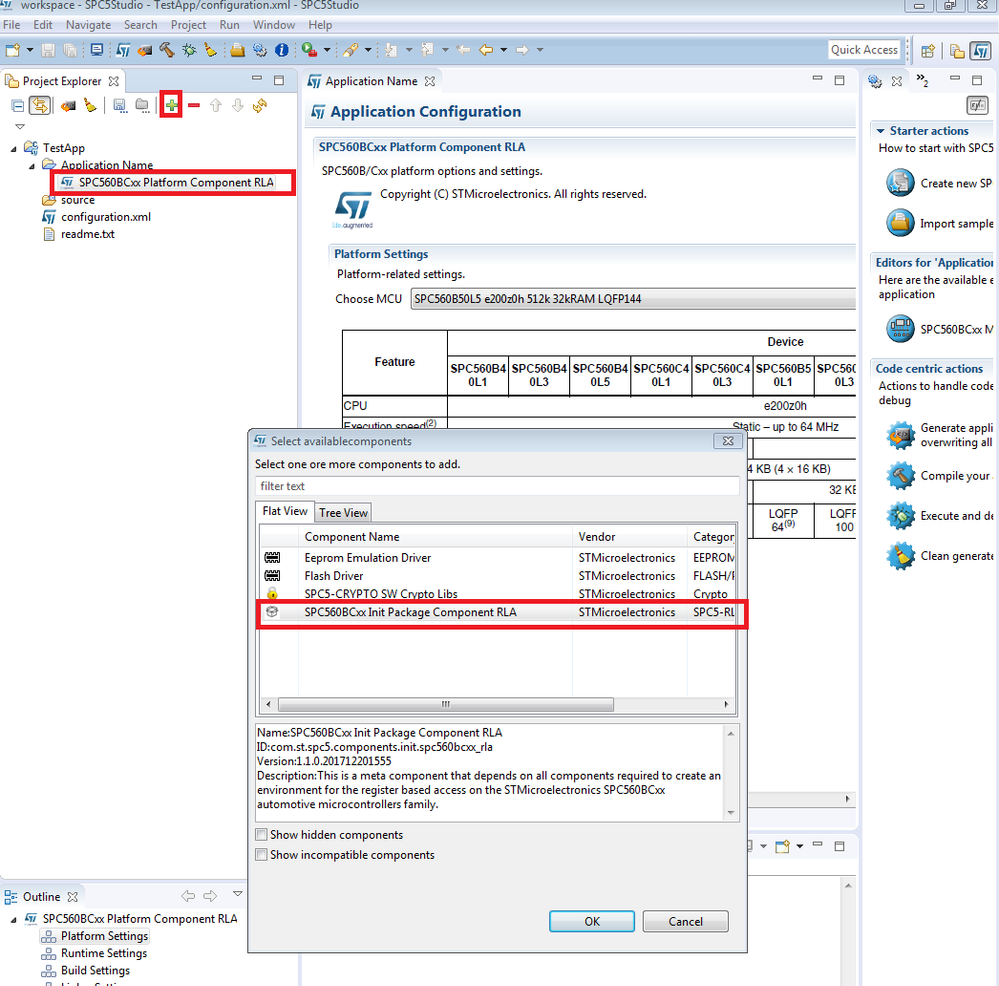Screen dimensions: 999x986
Task: Click the Create new SPC5 application icon
Action: pos(900,183)
